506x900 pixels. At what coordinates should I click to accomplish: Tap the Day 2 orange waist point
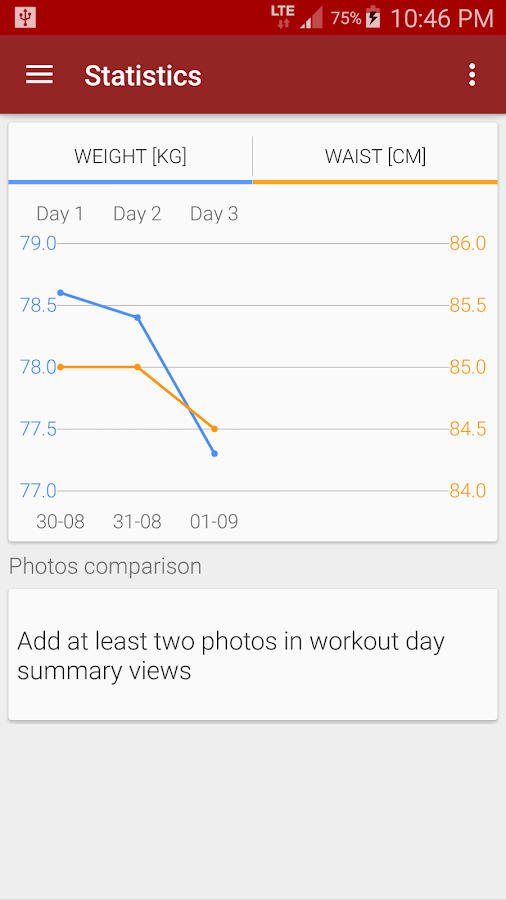(138, 367)
